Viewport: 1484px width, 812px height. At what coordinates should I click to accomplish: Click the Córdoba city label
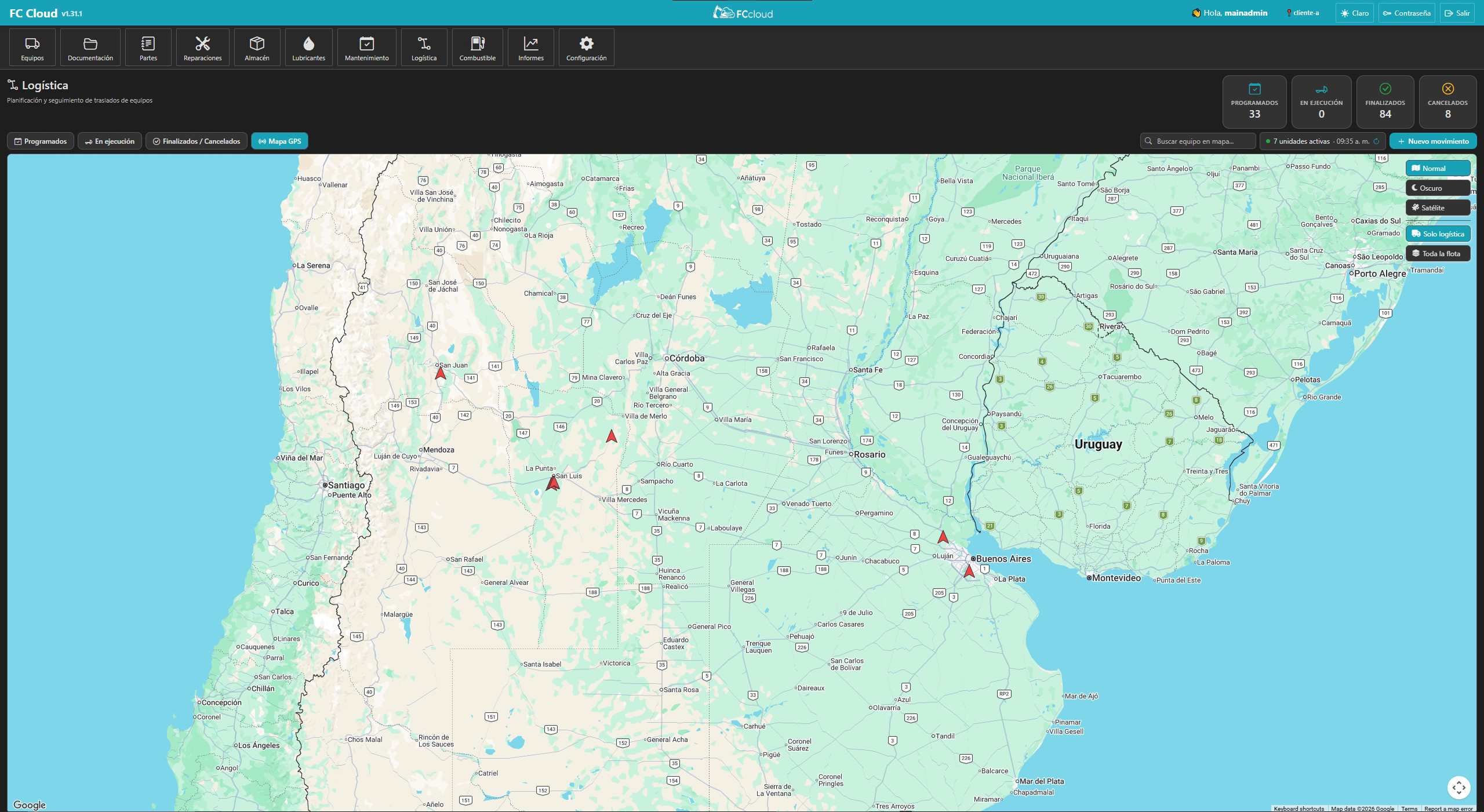point(686,358)
